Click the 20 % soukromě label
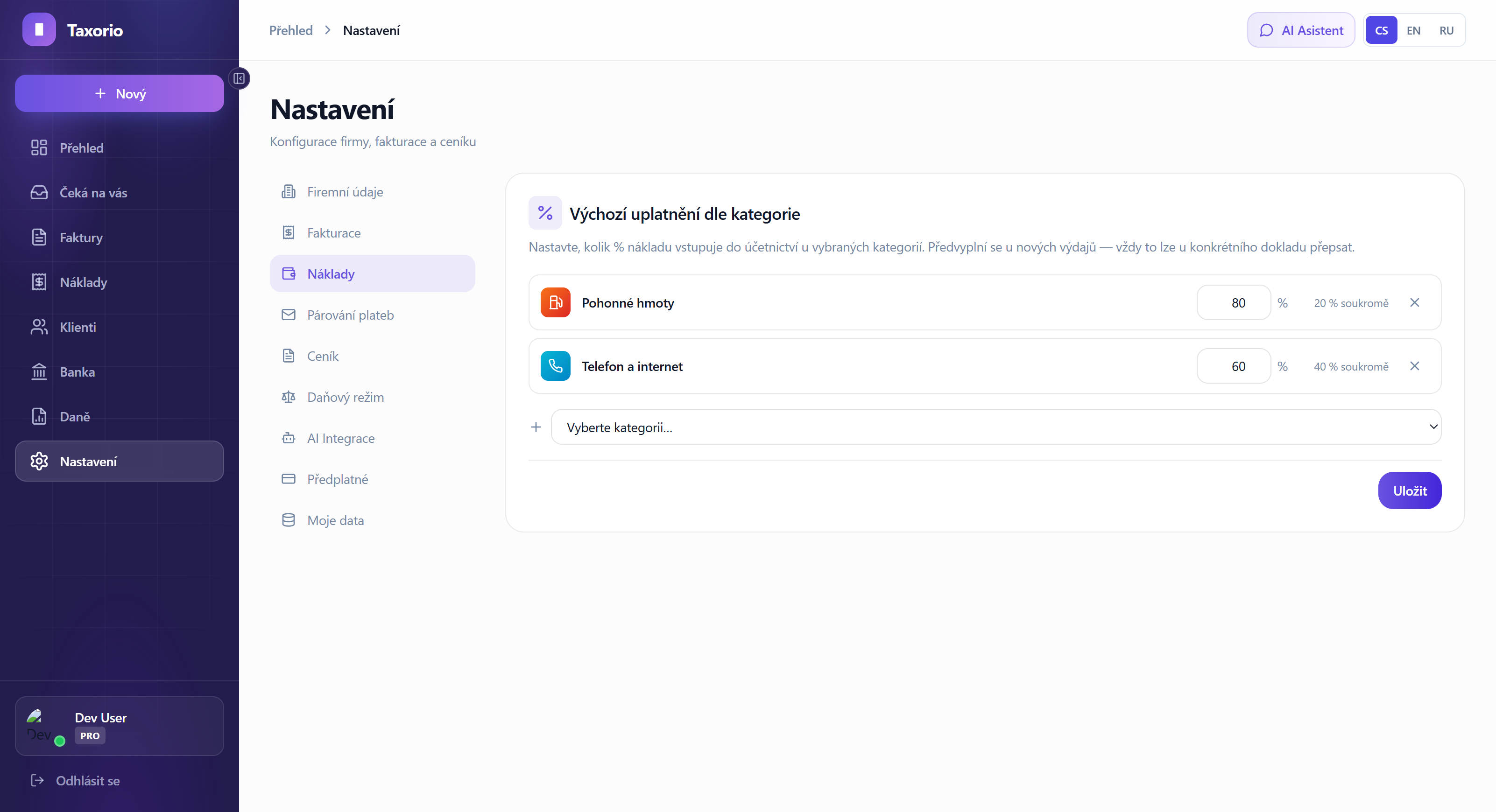1496x812 pixels. coord(1351,303)
